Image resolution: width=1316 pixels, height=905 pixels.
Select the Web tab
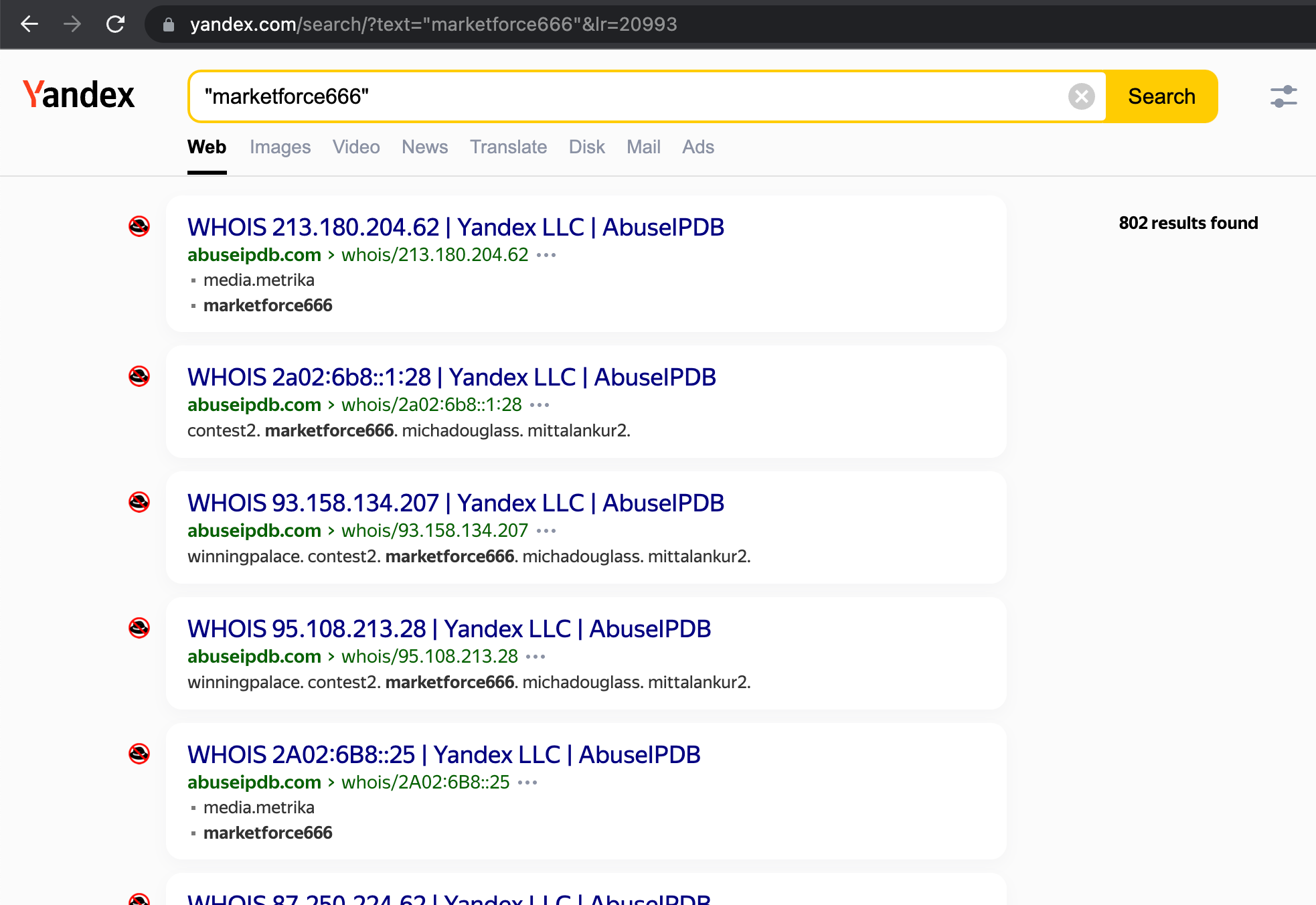tap(207, 147)
